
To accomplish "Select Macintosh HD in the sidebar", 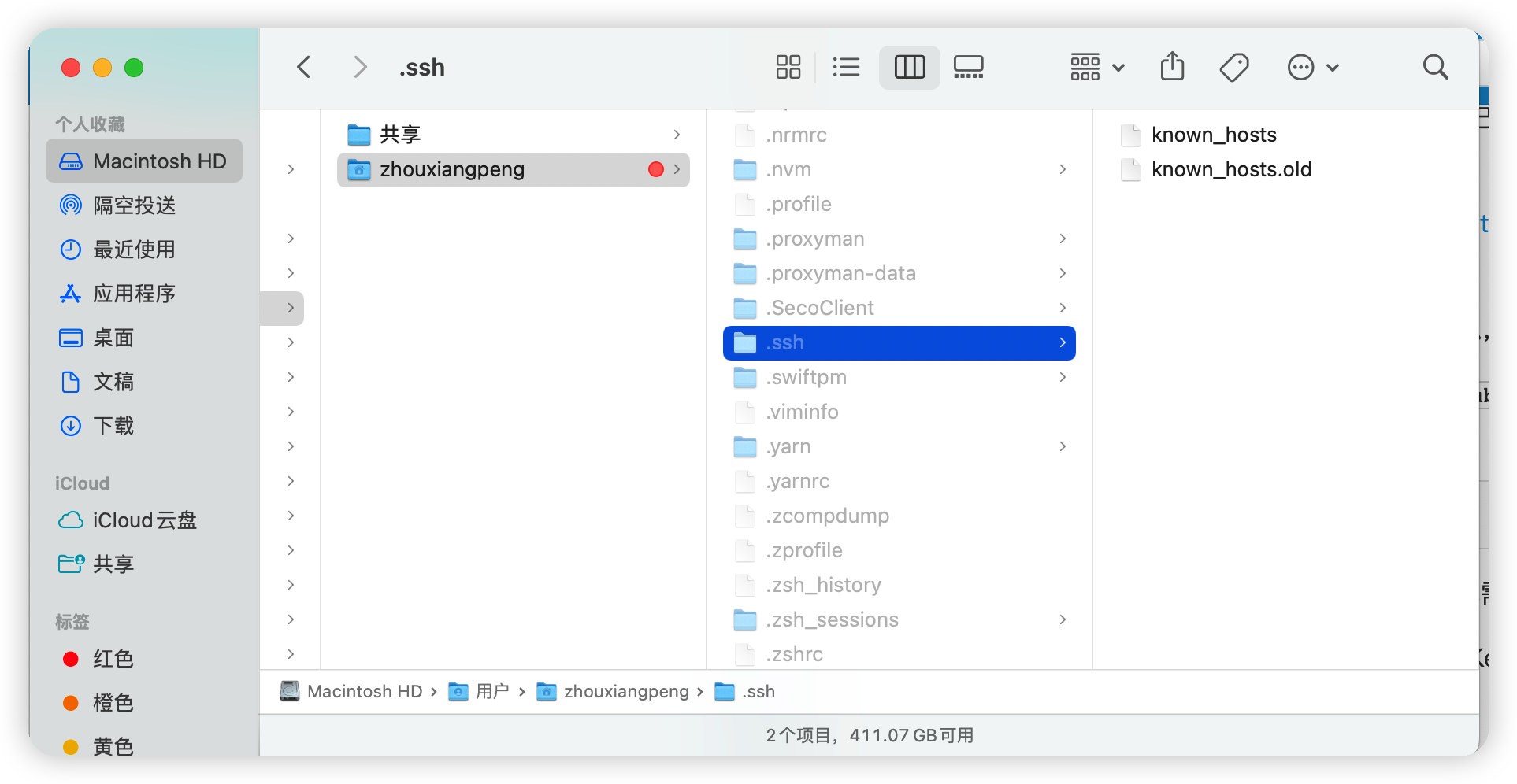I will point(144,161).
